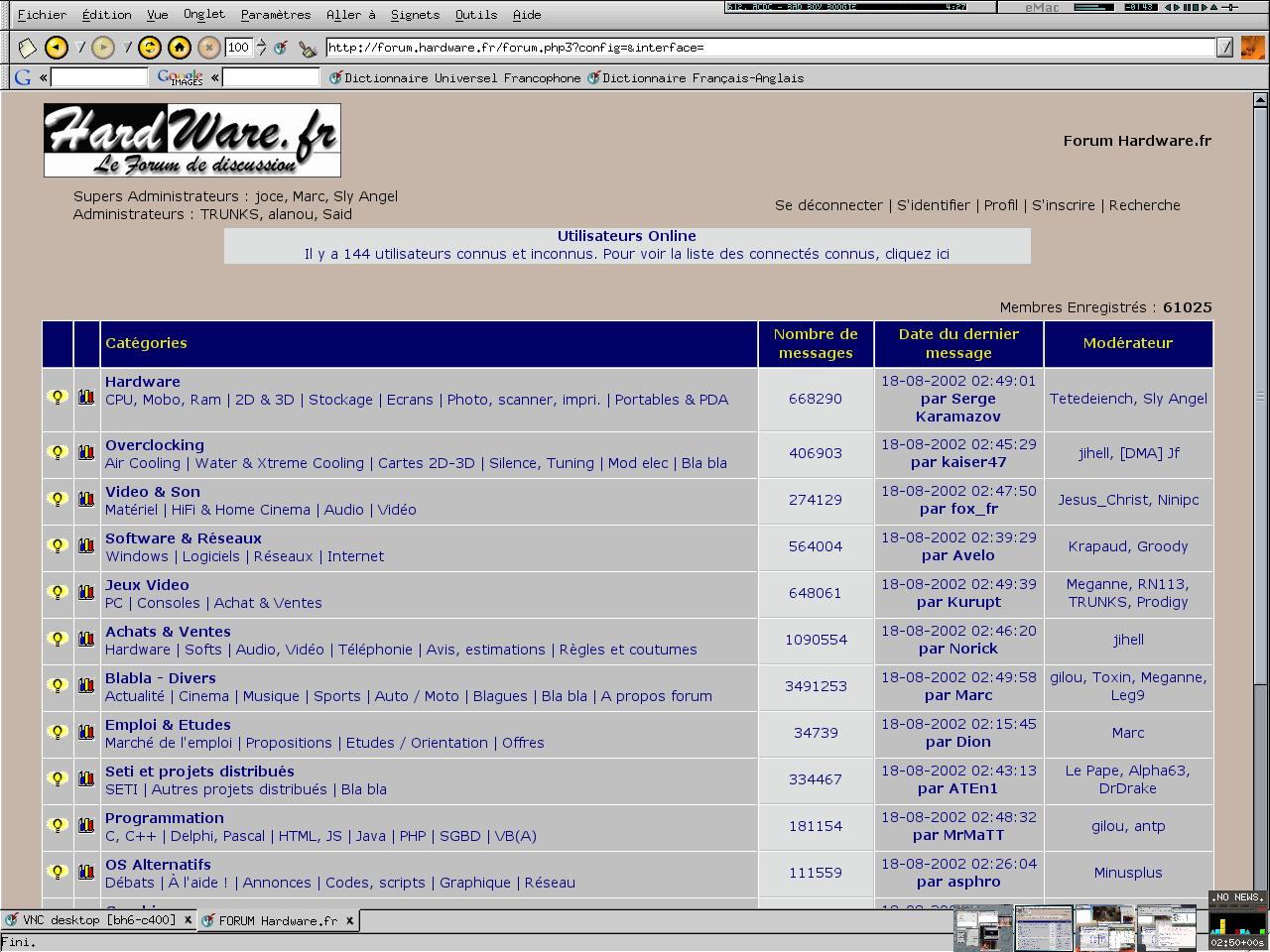
Task: Click the books icon in OS Alternatifs row
Action: pyautogui.click(x=86, y=872)
